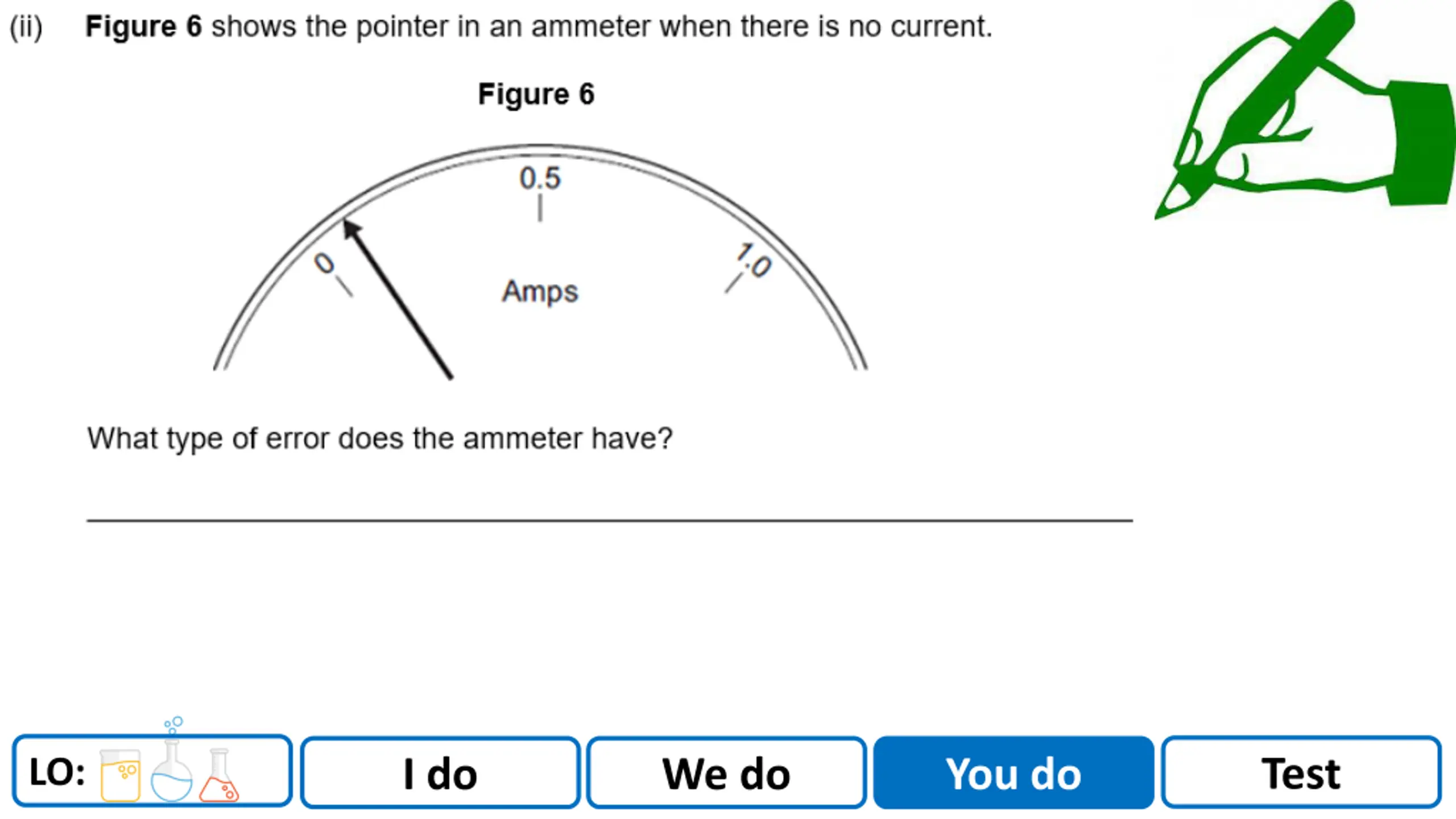The image size is (1456, 819).
Task: Click the LO: learning objective box
Action: click(x=152, y=771)
